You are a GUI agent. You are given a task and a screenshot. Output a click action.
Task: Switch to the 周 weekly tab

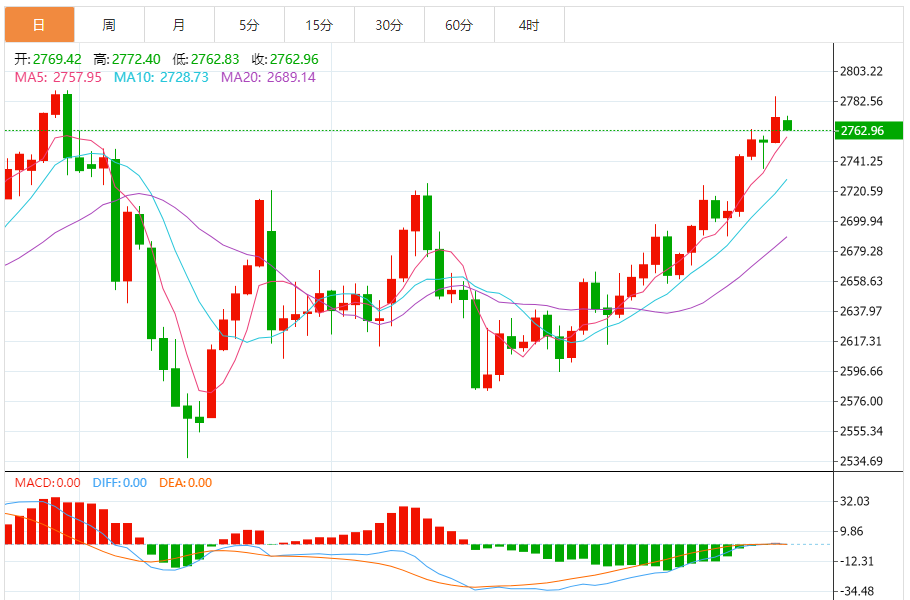click(109, 25)
